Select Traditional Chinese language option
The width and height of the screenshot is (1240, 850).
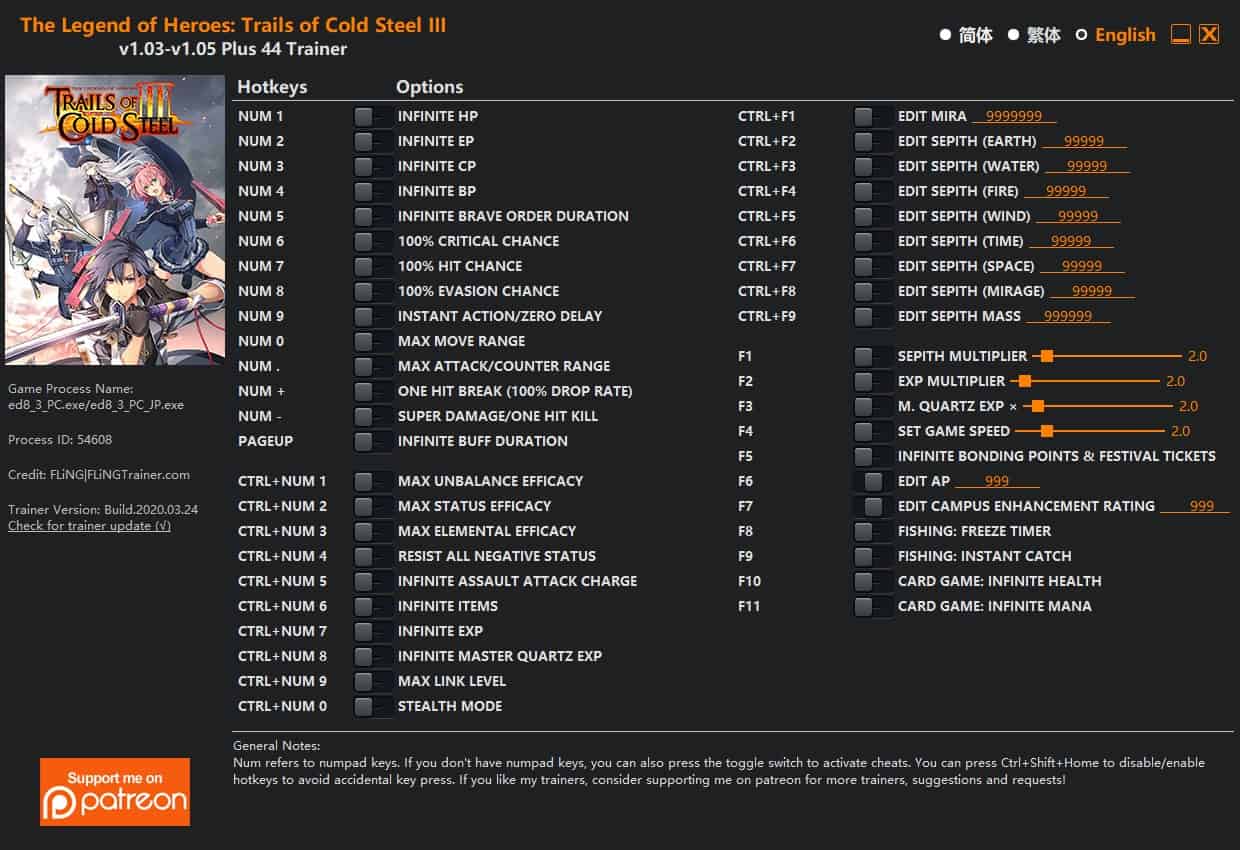(x=1034, y=35)
